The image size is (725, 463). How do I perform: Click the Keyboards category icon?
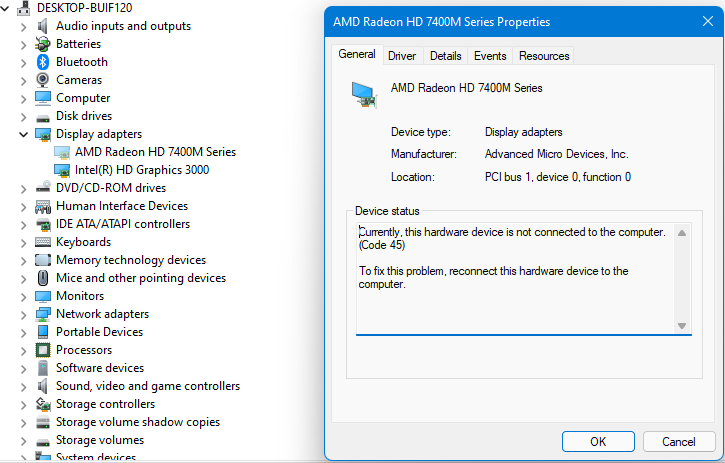pos(43,242)
